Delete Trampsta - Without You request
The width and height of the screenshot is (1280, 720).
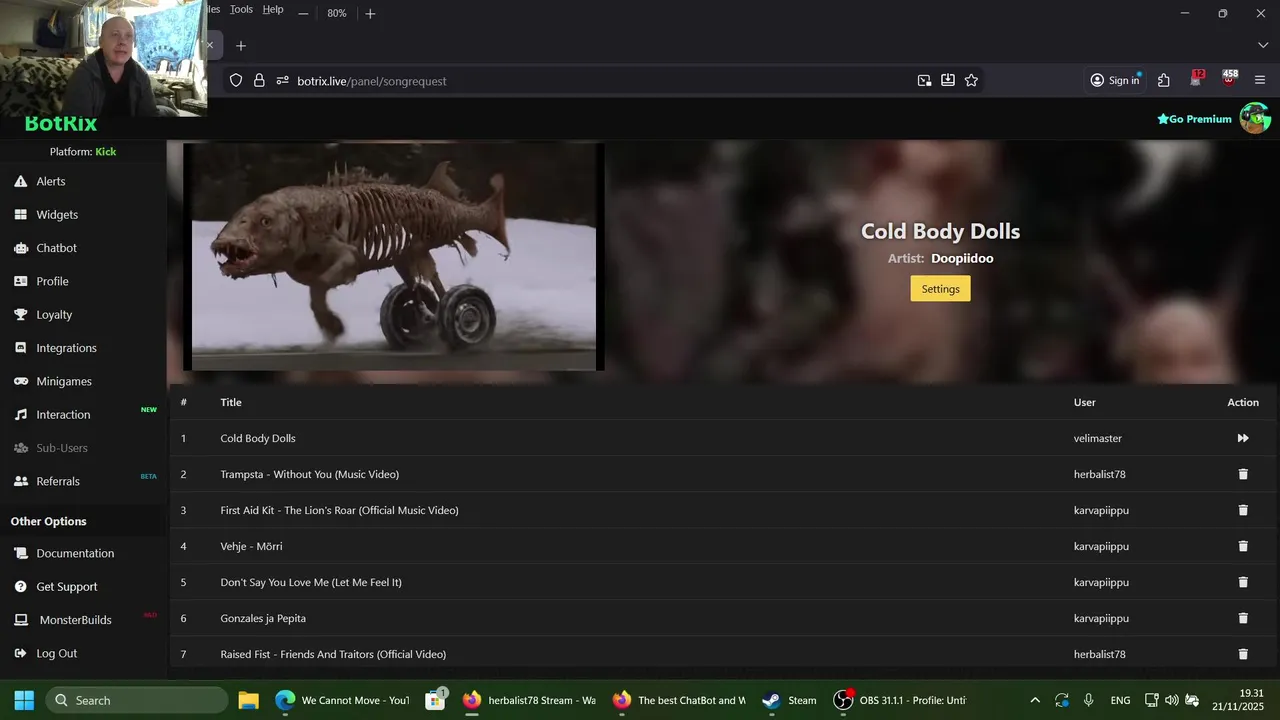click(1243, 474)
